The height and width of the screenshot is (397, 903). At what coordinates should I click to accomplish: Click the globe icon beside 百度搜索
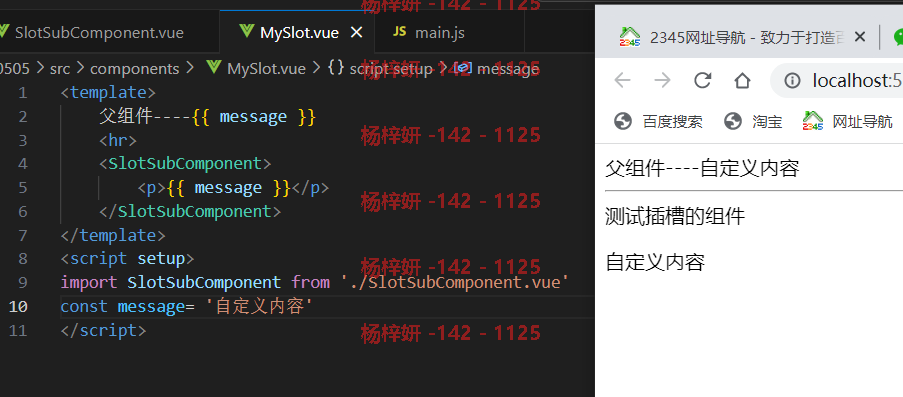pyautogui.click(x=623, y=122)
